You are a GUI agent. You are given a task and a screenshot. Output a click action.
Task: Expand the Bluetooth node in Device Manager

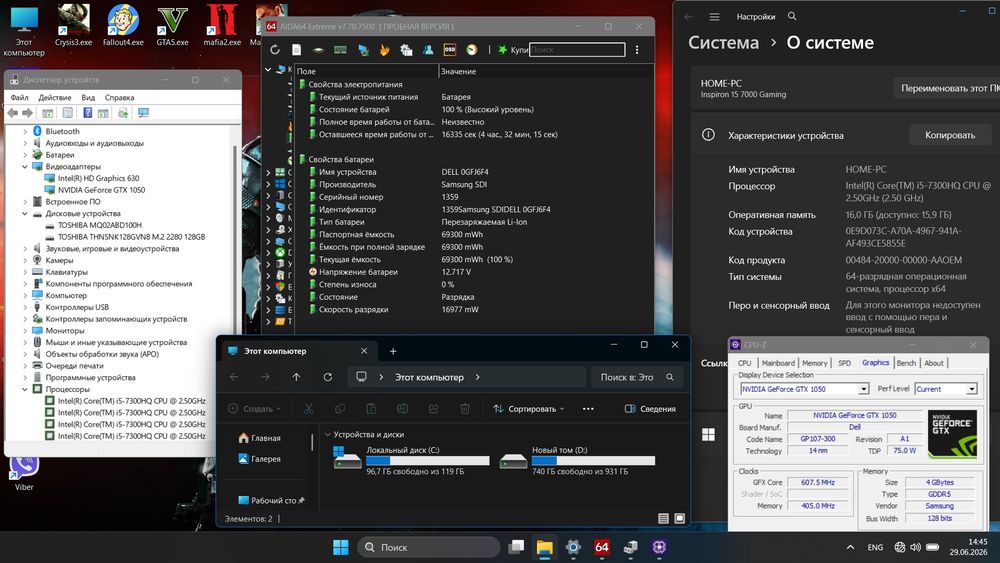coord(25,131)
